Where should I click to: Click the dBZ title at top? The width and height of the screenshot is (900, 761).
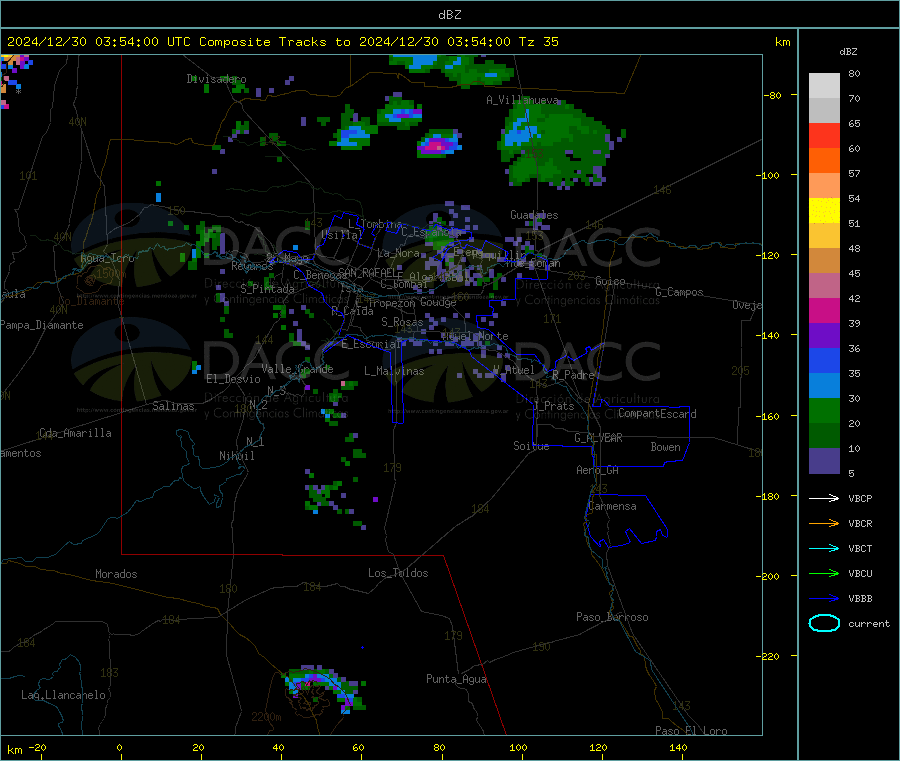pos(449,15)
